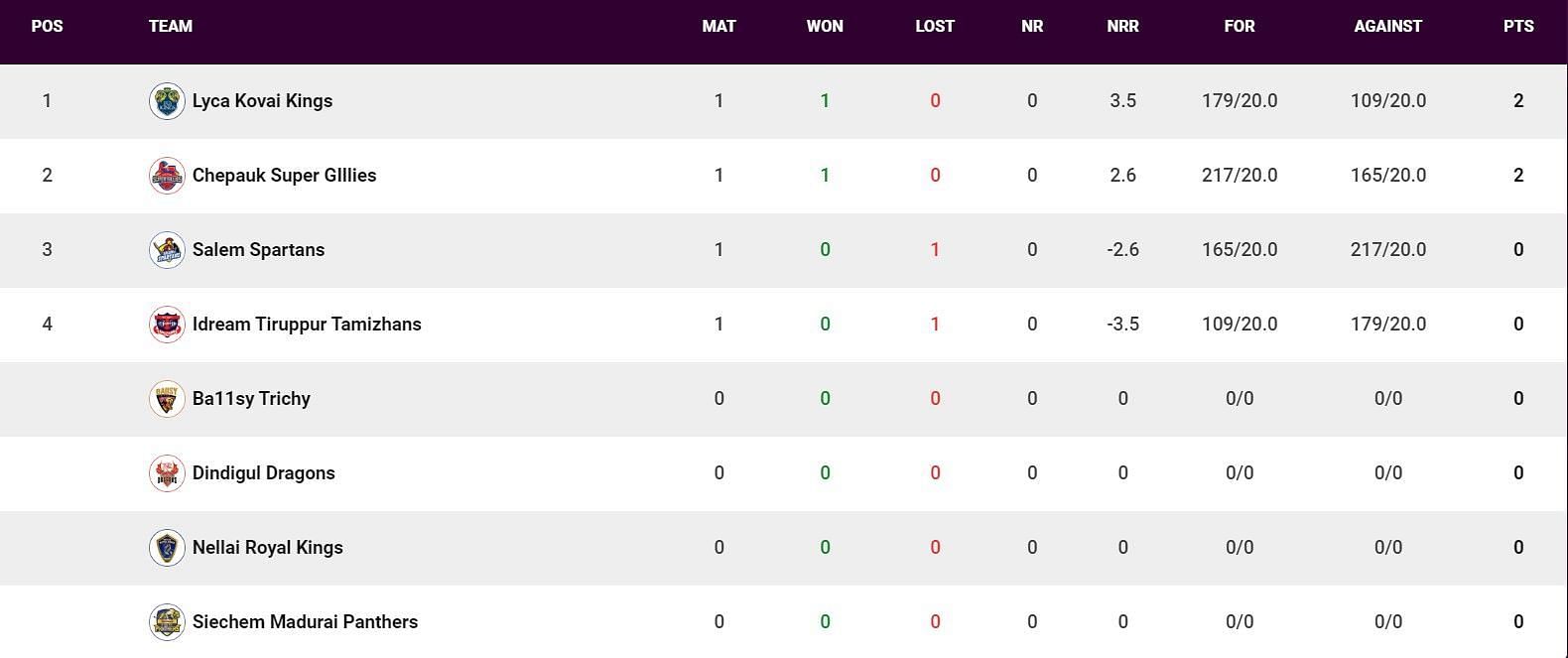Click the Ba11sy Trichy team logo

pyautogui.click(x=167, y=399)
